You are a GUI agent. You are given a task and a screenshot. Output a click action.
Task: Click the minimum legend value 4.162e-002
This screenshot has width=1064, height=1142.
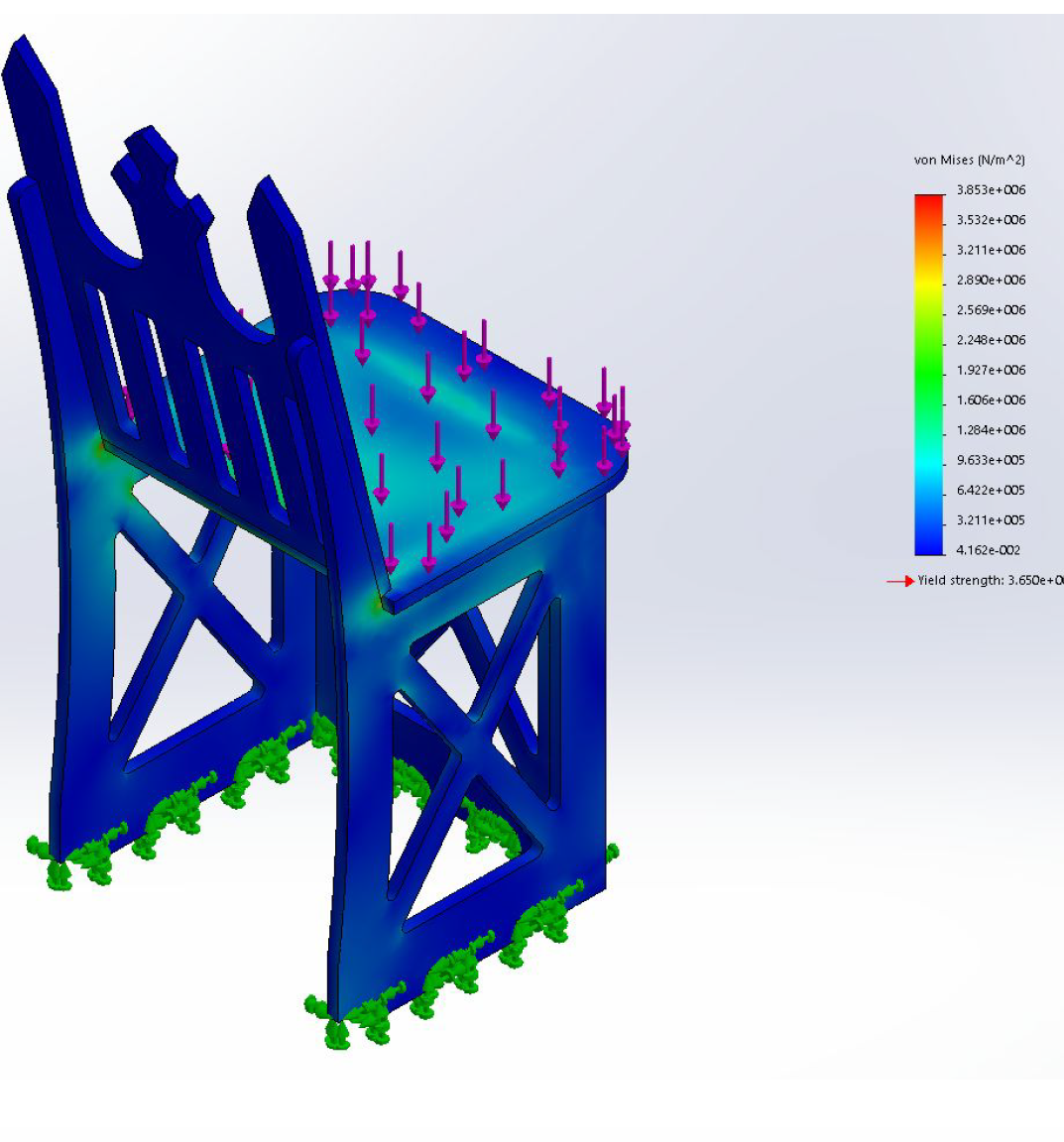coord(988,550)
